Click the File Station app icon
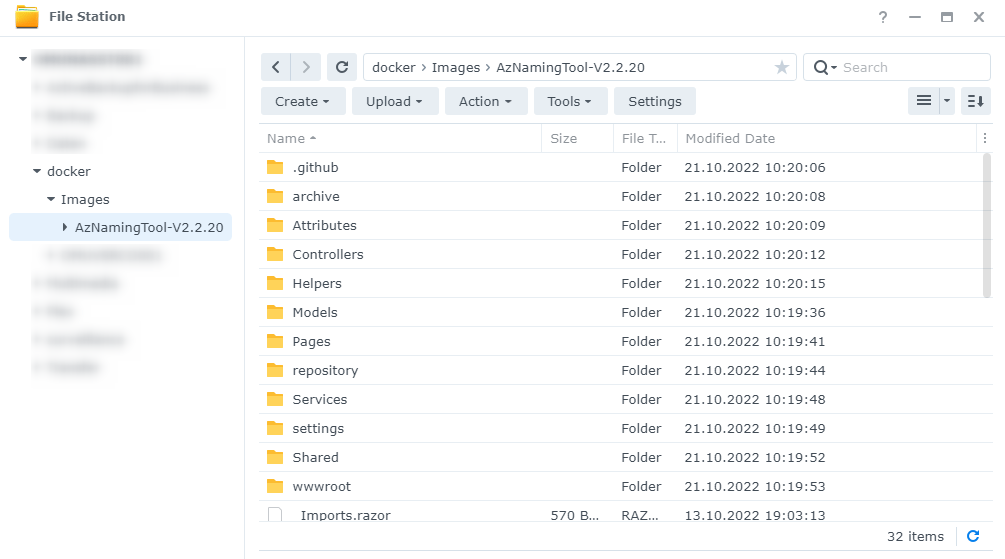 tap(27, 17)
